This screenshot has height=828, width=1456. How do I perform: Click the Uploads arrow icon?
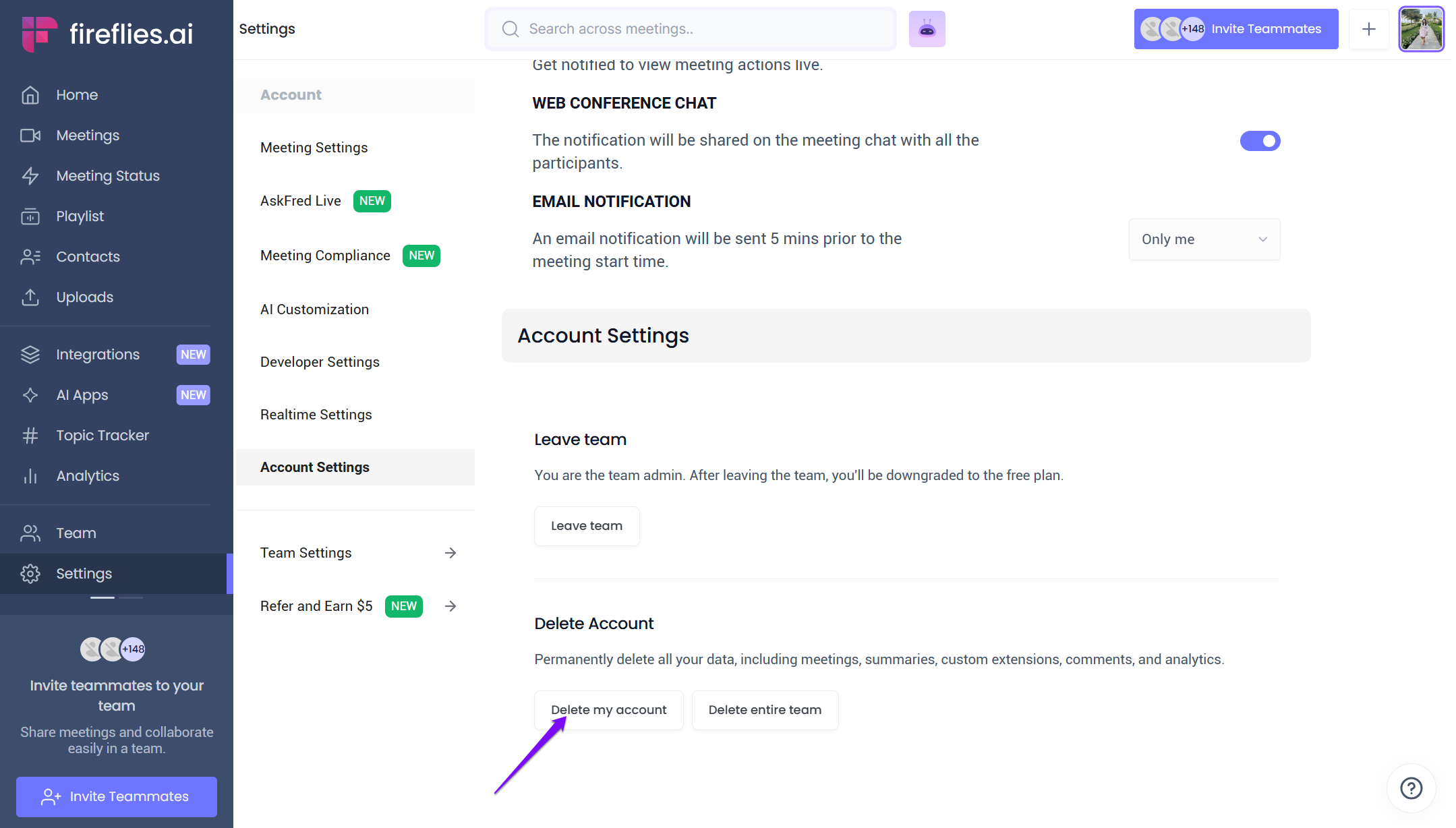(30, 297)
